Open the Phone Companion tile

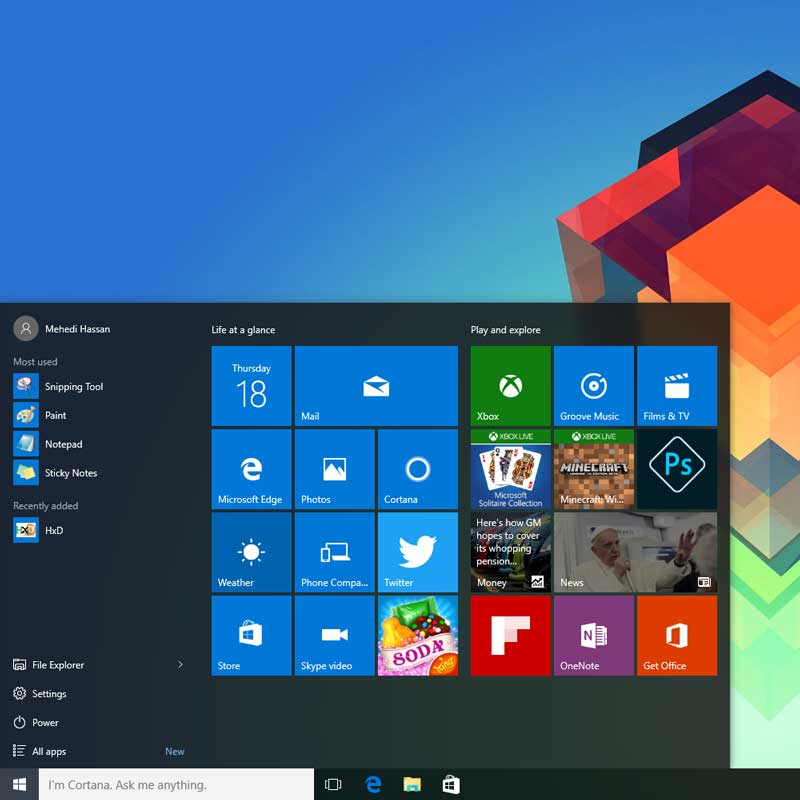(334, 552)
